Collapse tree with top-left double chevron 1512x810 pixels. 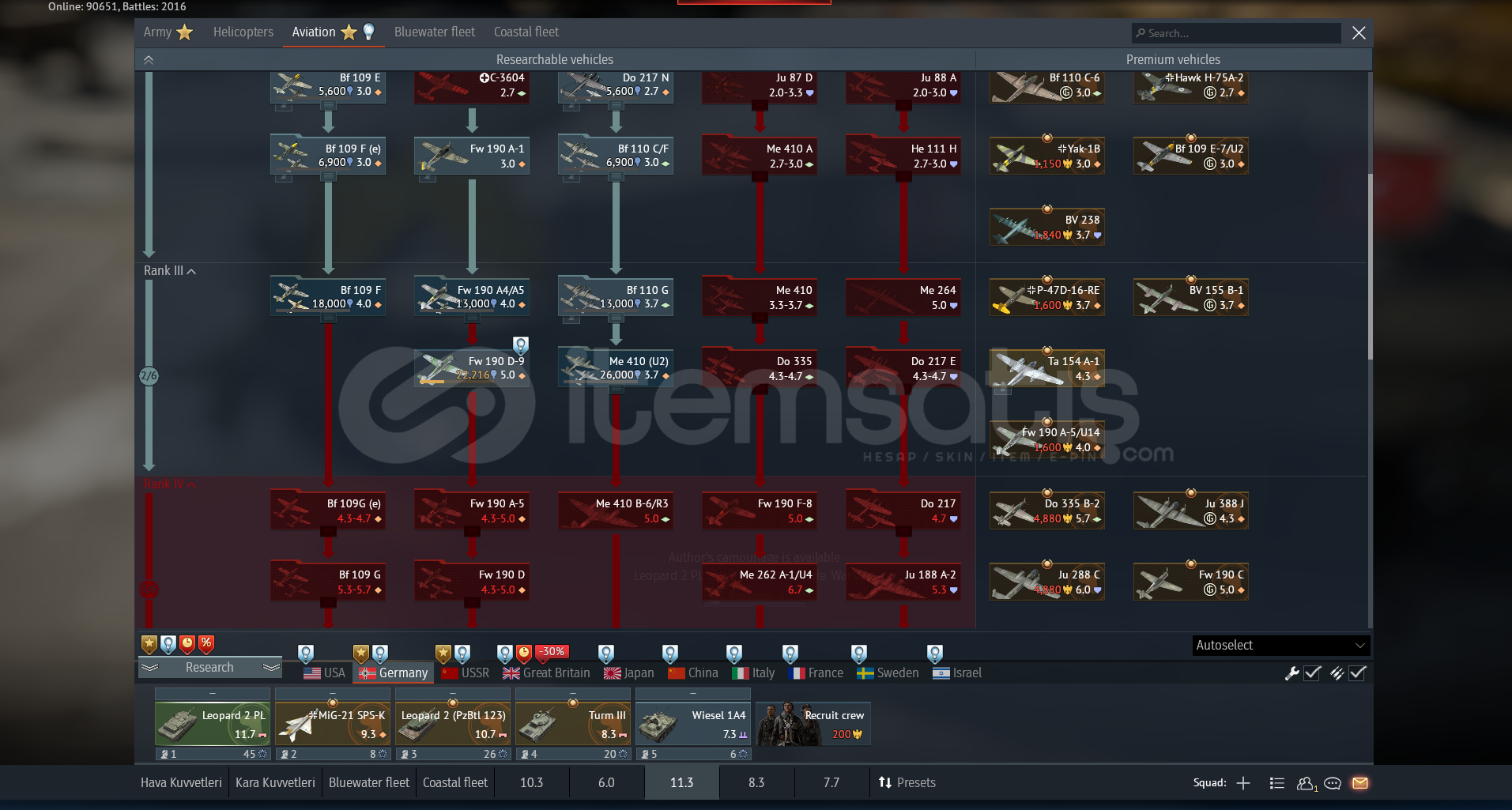(x=149, y=60)
